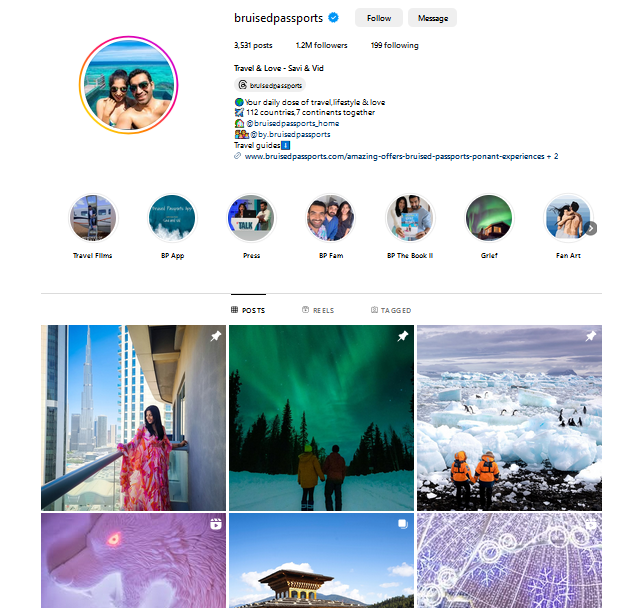Switch to the Tagged tab

tap(391, 310)
